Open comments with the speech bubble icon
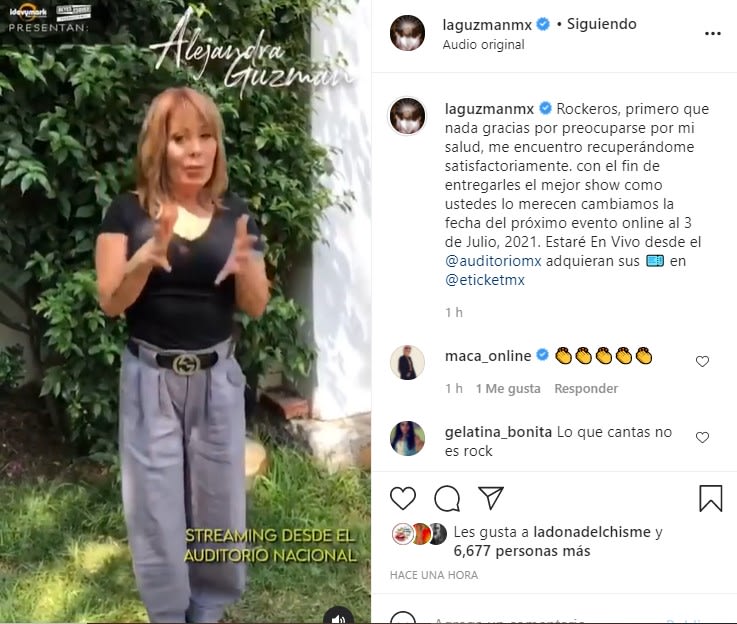Viewport: 737px width, 624px height. point(447,498)
